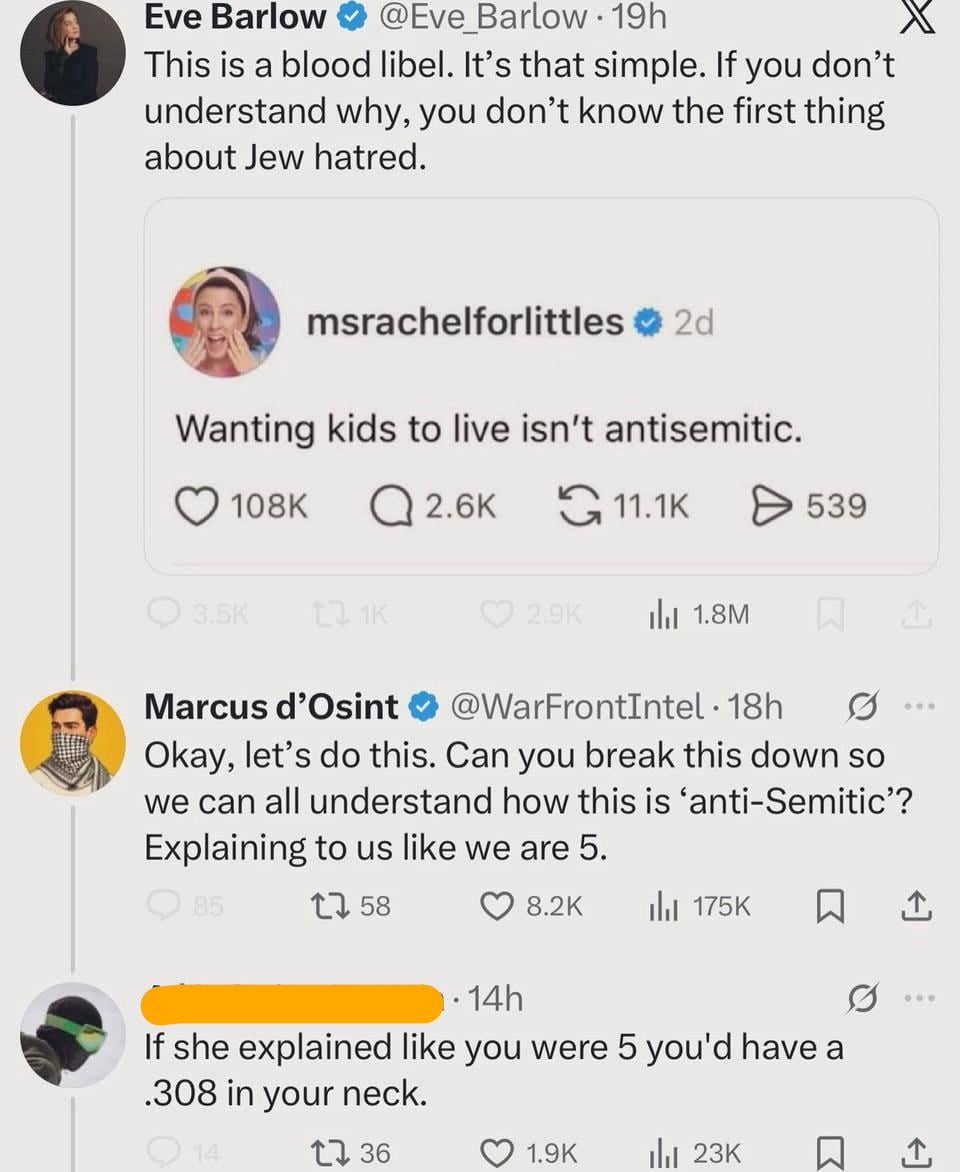This screenshot has height=1172, width=960.
Task: Open the @Eve_Barlow handle link
Action: coord(482,17)
